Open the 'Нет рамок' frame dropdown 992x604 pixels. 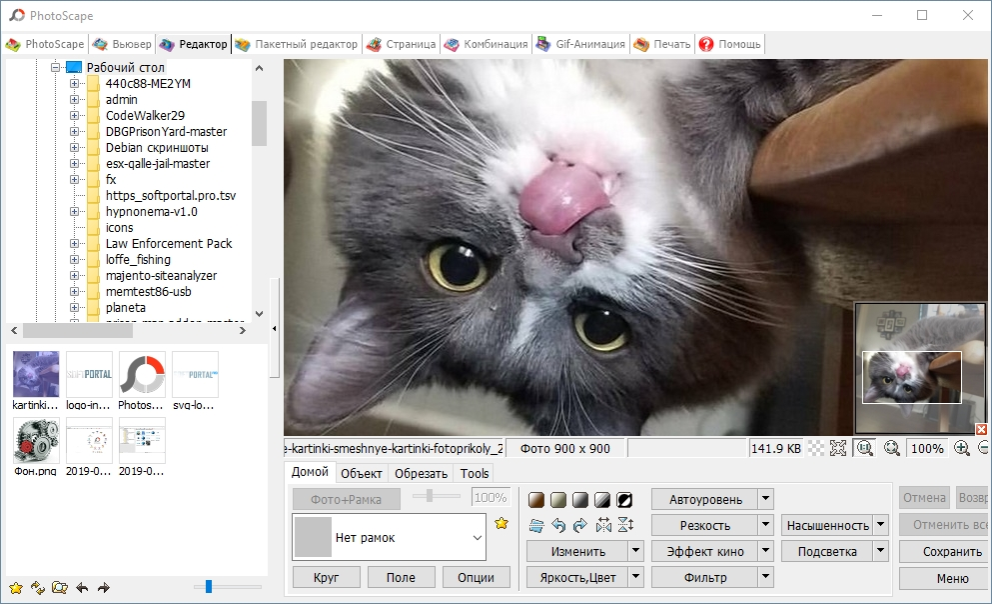tap(476, 538)
